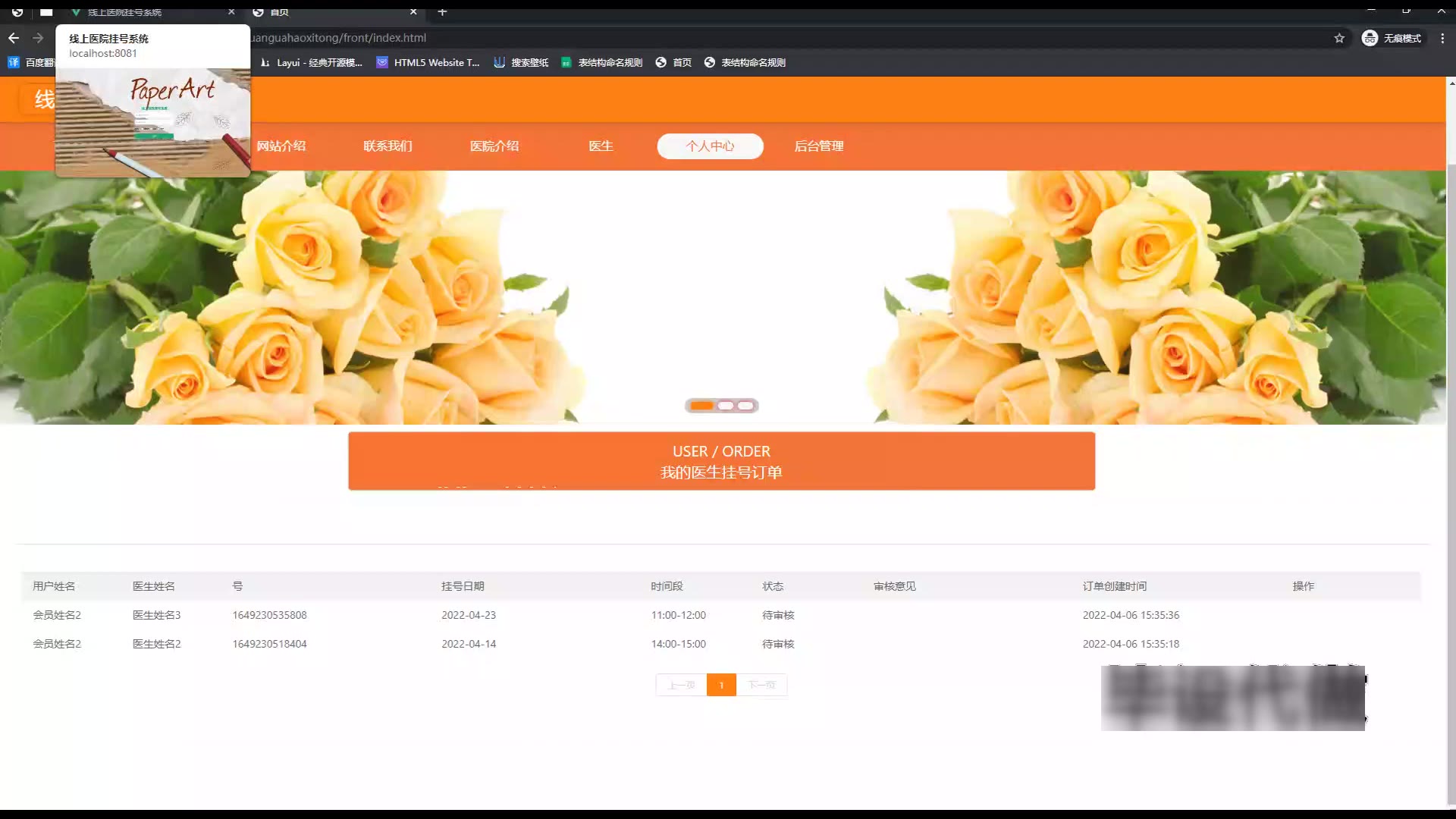Open the 搜索壁纸 bookmark
This screenshot has width=1456, height=819.
pyautogui.click(x=521, y=63)
